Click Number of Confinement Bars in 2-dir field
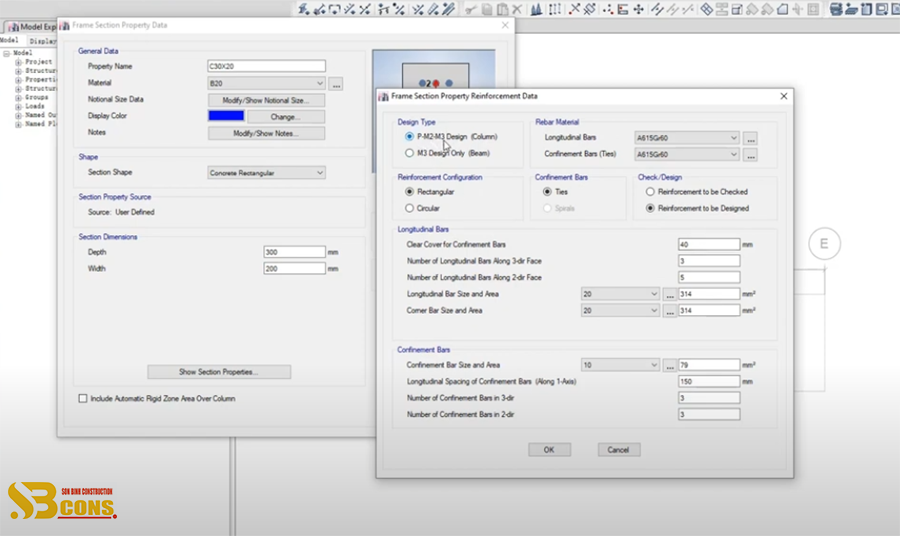Screen dimensions: 900x536 click(709, 414)
